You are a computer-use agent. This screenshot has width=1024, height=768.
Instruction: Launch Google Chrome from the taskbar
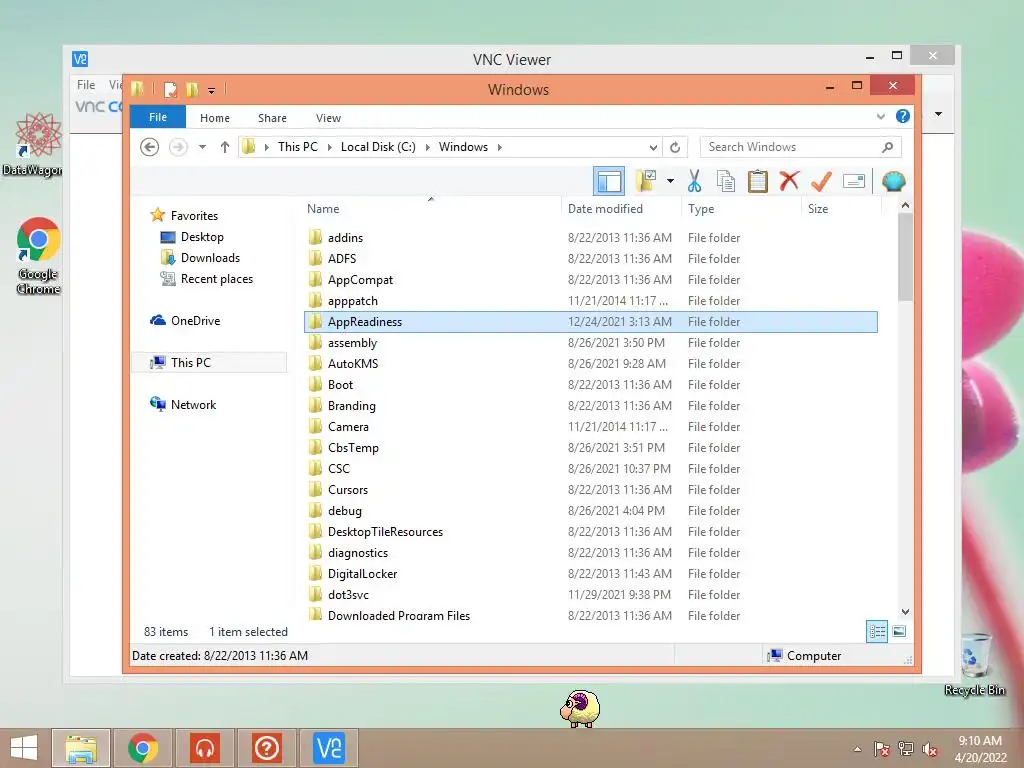(x=143, y=748)
